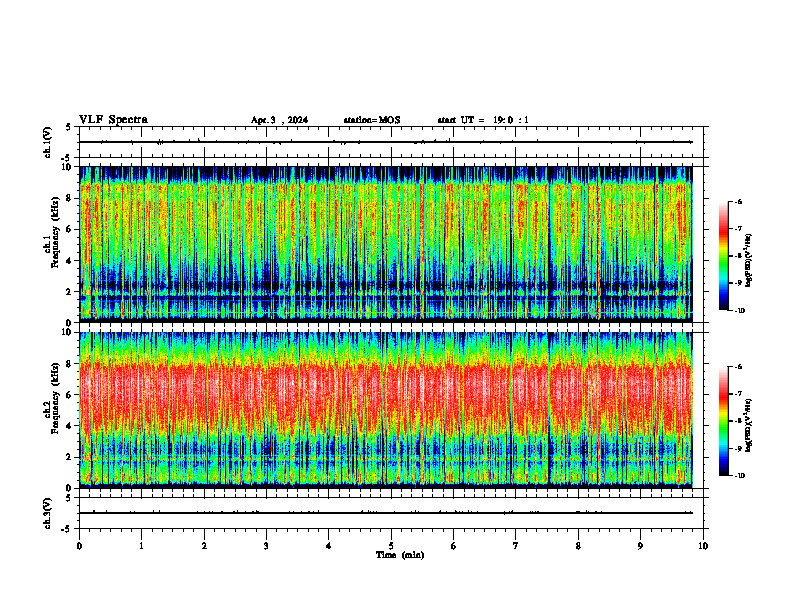Click the black dropout band in the ch.2 spectrogram
Screen dimensions: 792x612
(549, 410)
